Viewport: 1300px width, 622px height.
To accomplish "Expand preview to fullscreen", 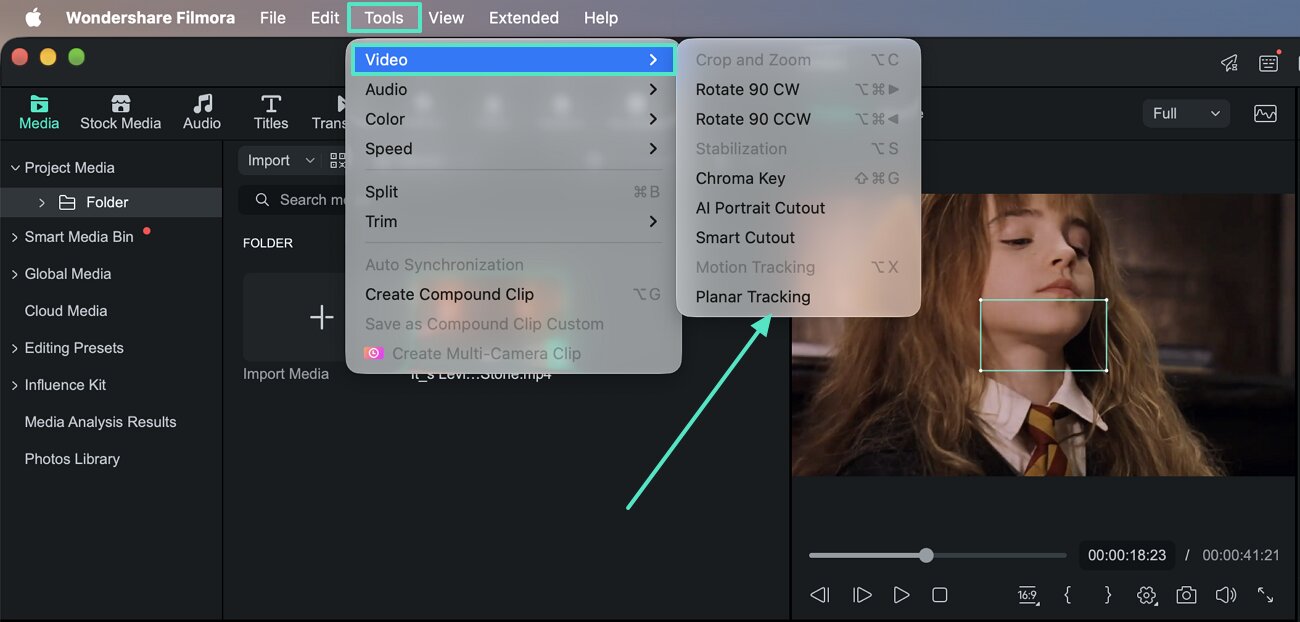I will tap(1265, 595).
